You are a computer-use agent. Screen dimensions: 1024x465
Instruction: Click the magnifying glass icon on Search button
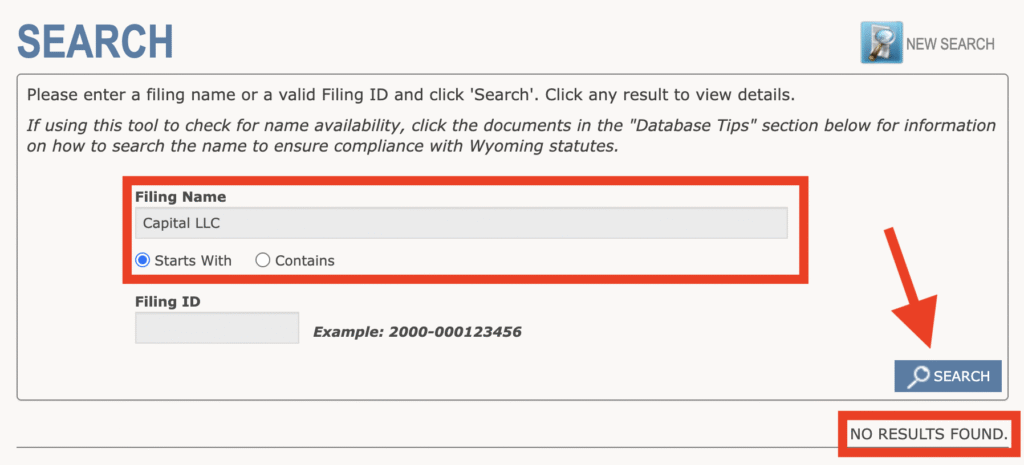917,376
